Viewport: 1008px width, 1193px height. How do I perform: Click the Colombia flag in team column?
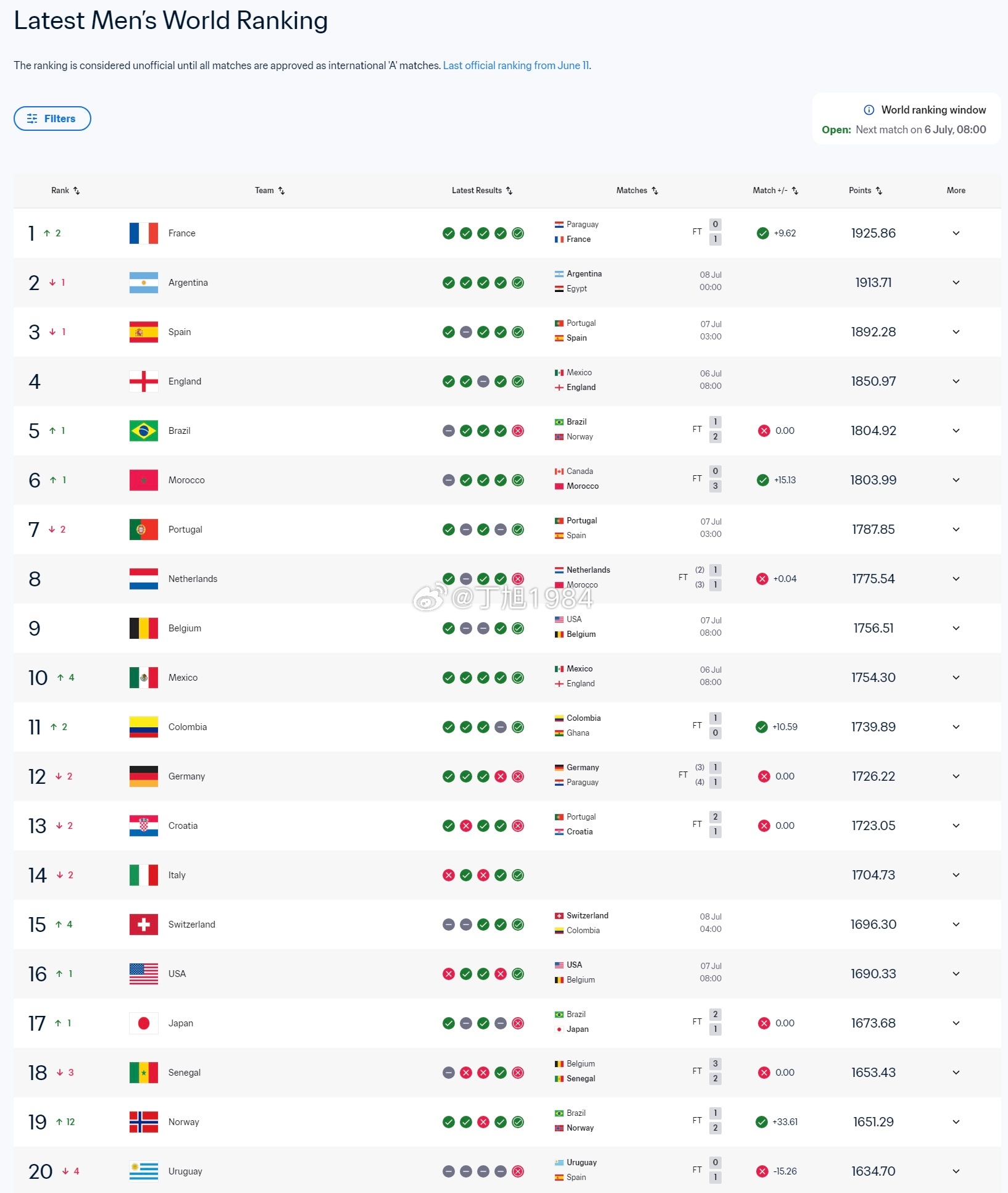pos(144,727)
